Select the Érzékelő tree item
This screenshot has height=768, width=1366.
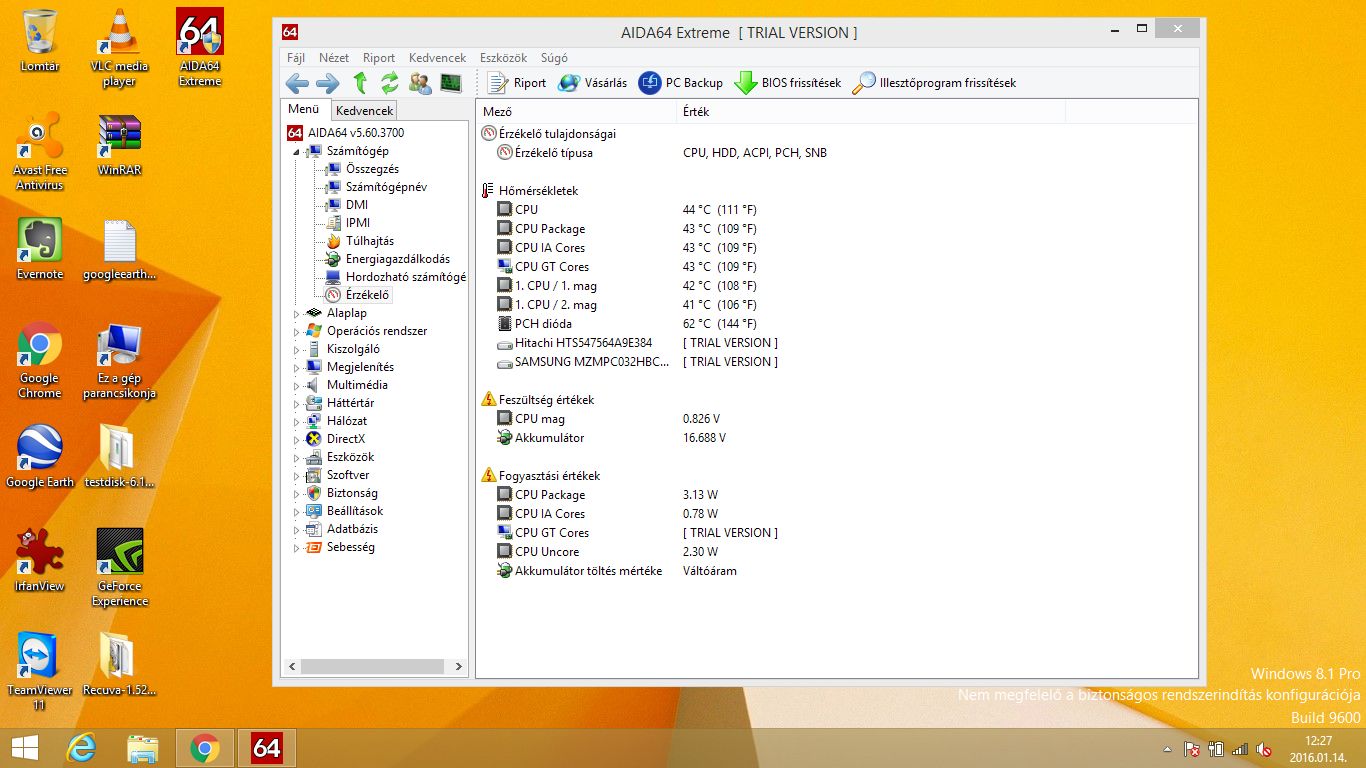(x=368, y=295)
